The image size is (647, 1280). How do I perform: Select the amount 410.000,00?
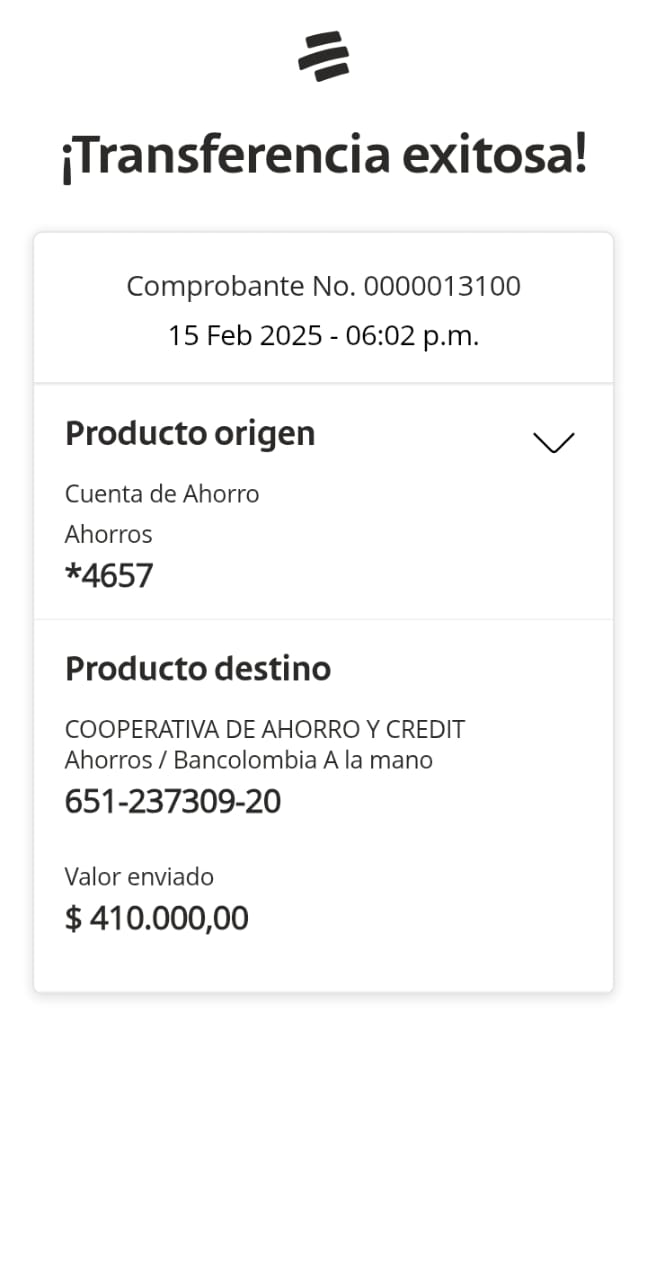coord(169,918)
